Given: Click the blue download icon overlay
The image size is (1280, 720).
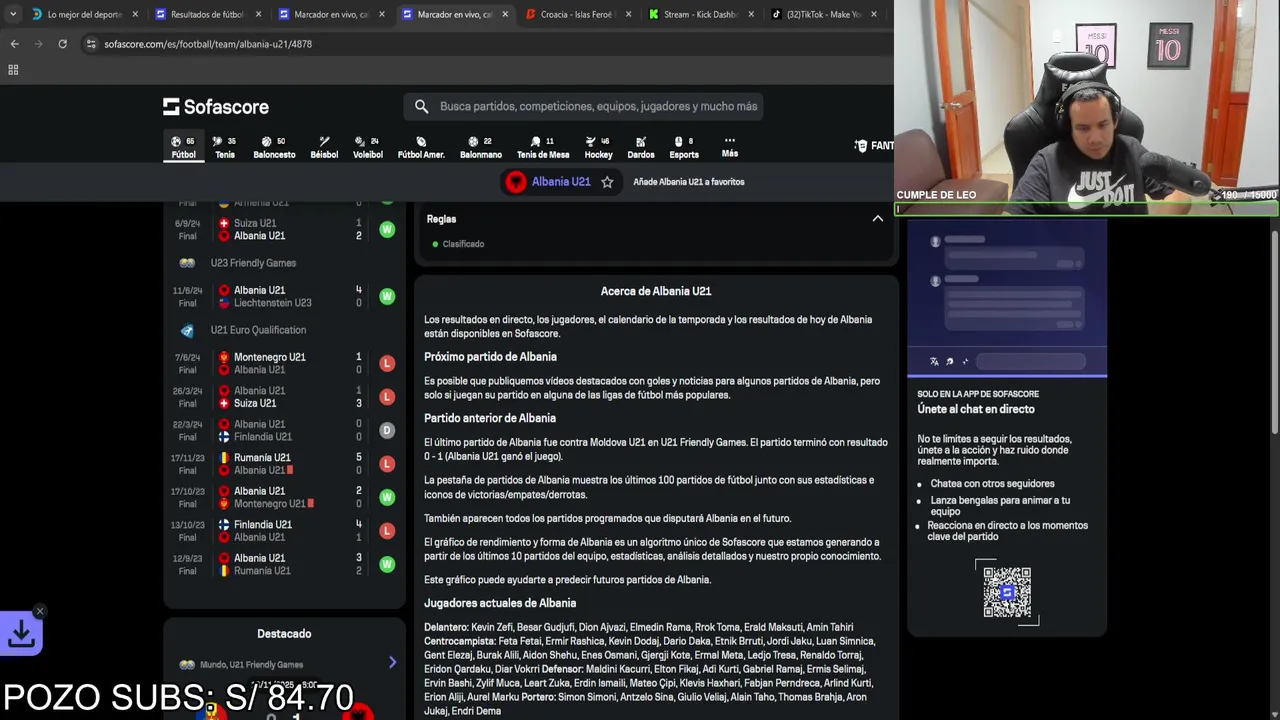Looking at the screenshot, I should point(21,634).
